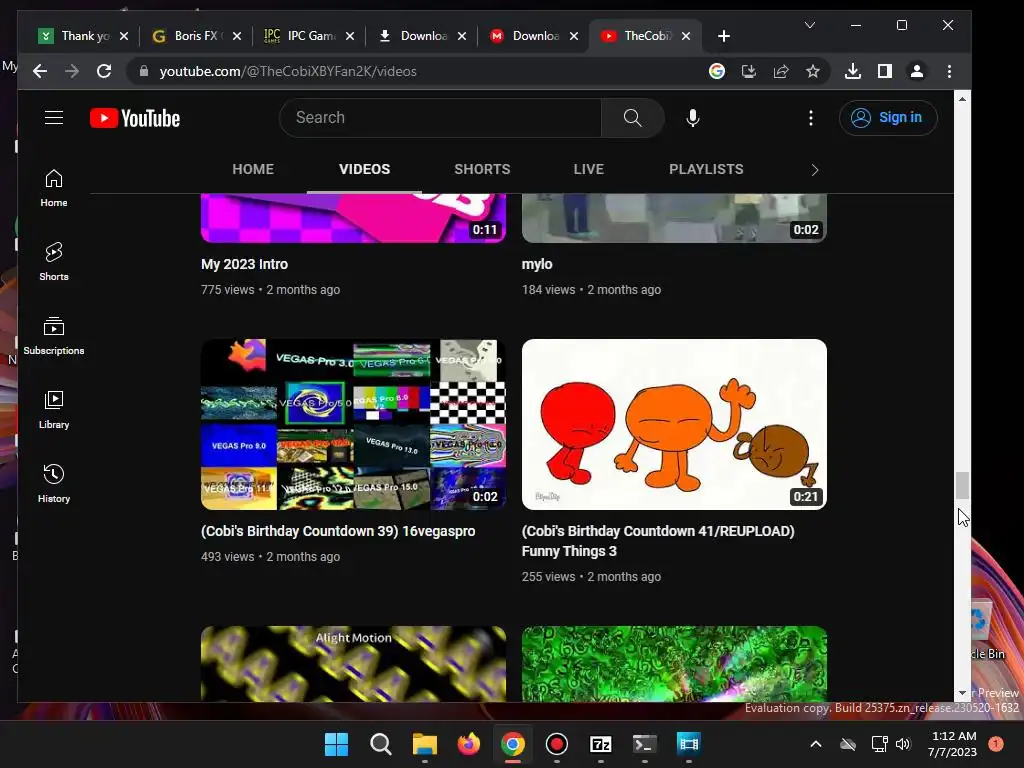Switch to the HOME channel tab
This screenshot has width=1024, height=768.
[253, 169]
